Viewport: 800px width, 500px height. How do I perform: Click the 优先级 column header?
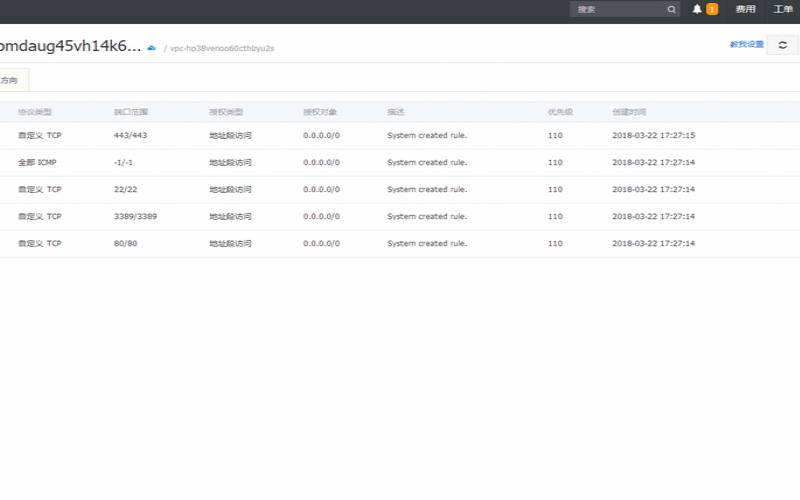click(559, 112)
